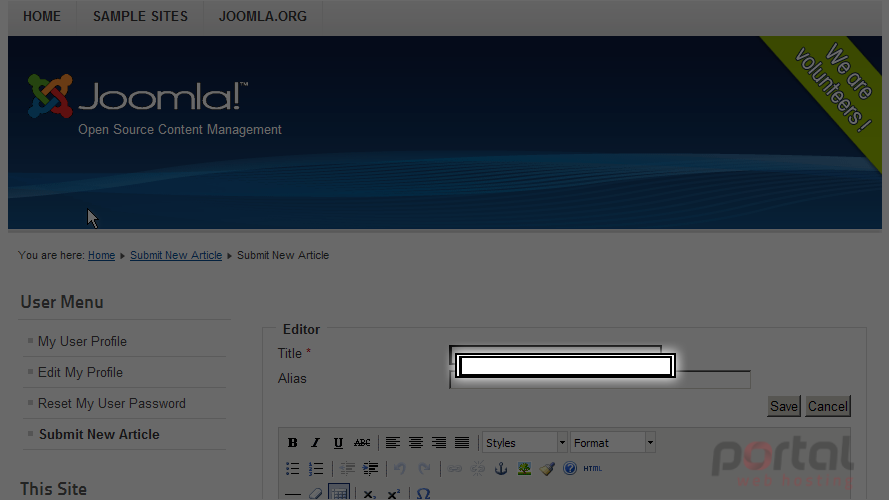Open Edit My Profile in User Menu
Screen dimensions: 889x500
(x=80, y=372)
